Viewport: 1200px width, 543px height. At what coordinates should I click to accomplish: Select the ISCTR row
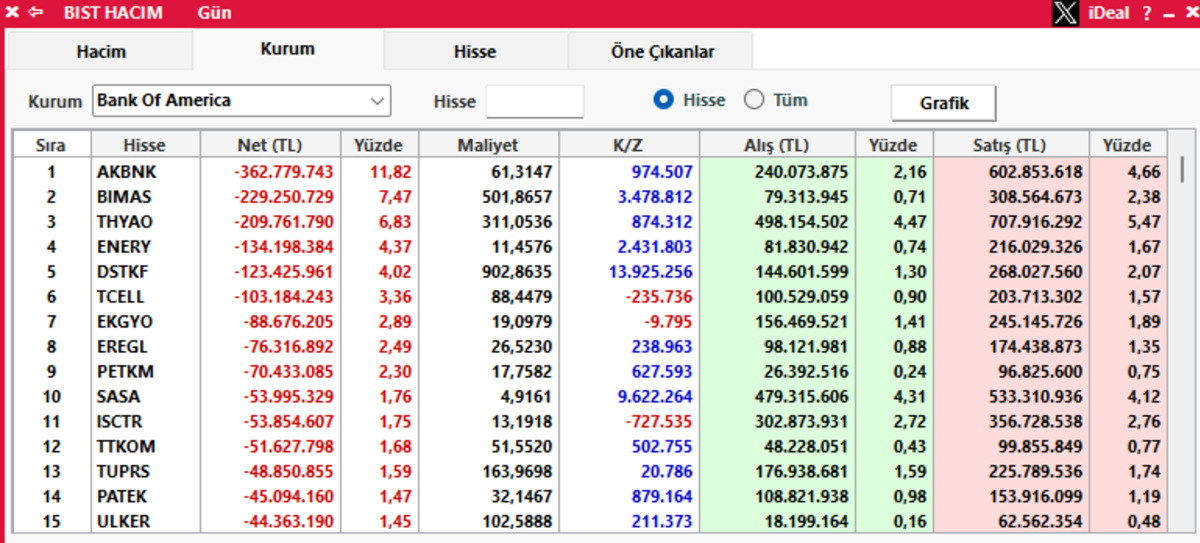pos(590,422)
